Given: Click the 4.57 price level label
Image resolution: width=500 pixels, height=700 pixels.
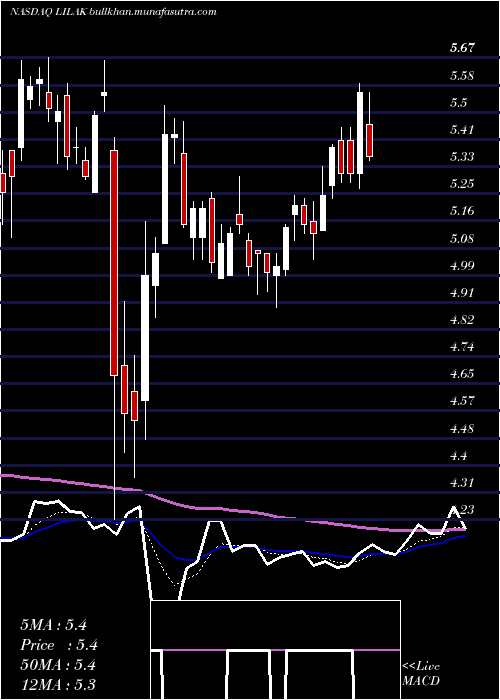Looking at the screenshot, I should tap(463, 401).
